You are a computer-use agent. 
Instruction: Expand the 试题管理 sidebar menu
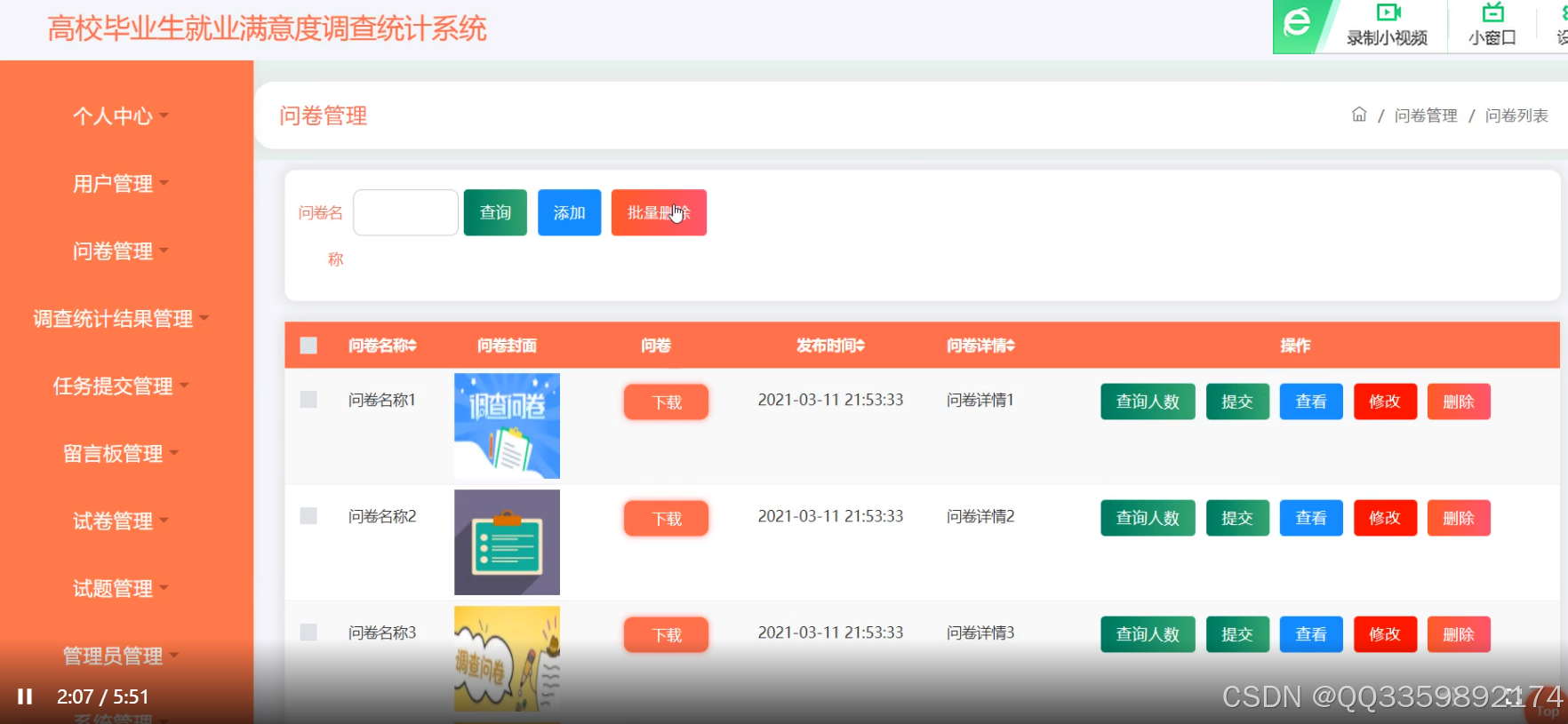[121, 589]
